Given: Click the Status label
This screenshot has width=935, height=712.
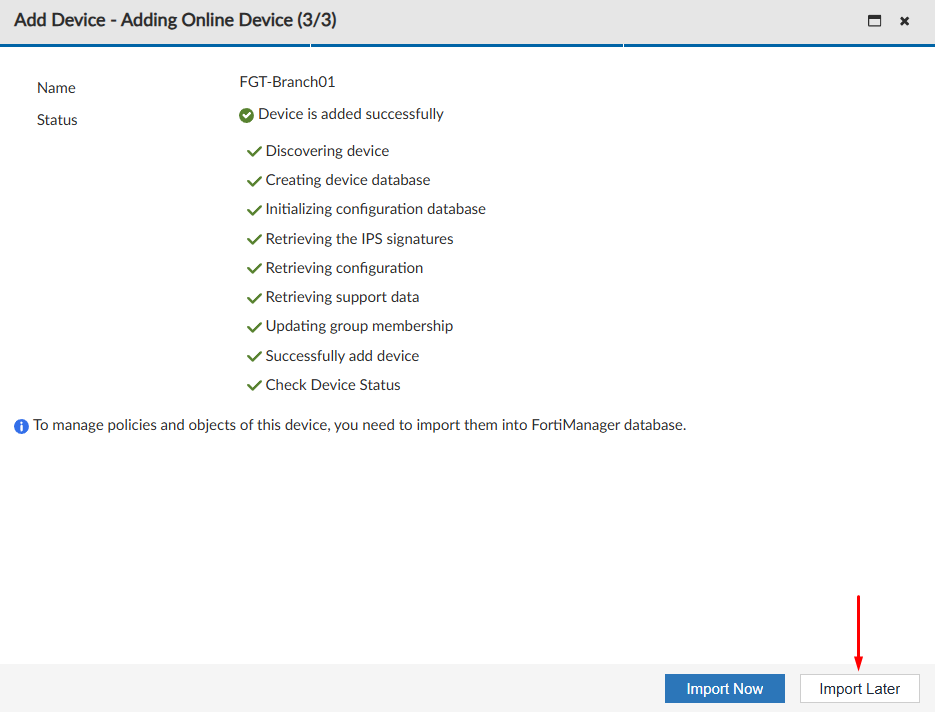Looking at the screenshot, I should coord(57,120).
